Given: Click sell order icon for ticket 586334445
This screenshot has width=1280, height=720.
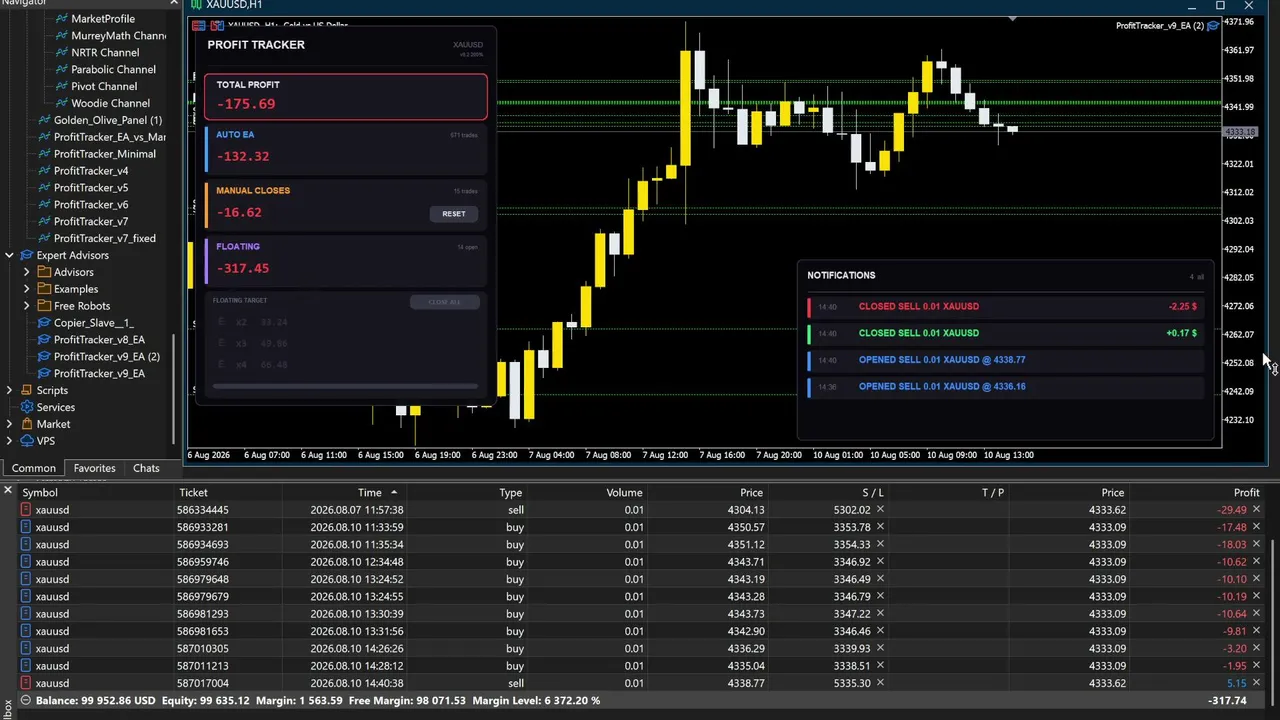Looking at the screenshot, I should coord(26,510).
